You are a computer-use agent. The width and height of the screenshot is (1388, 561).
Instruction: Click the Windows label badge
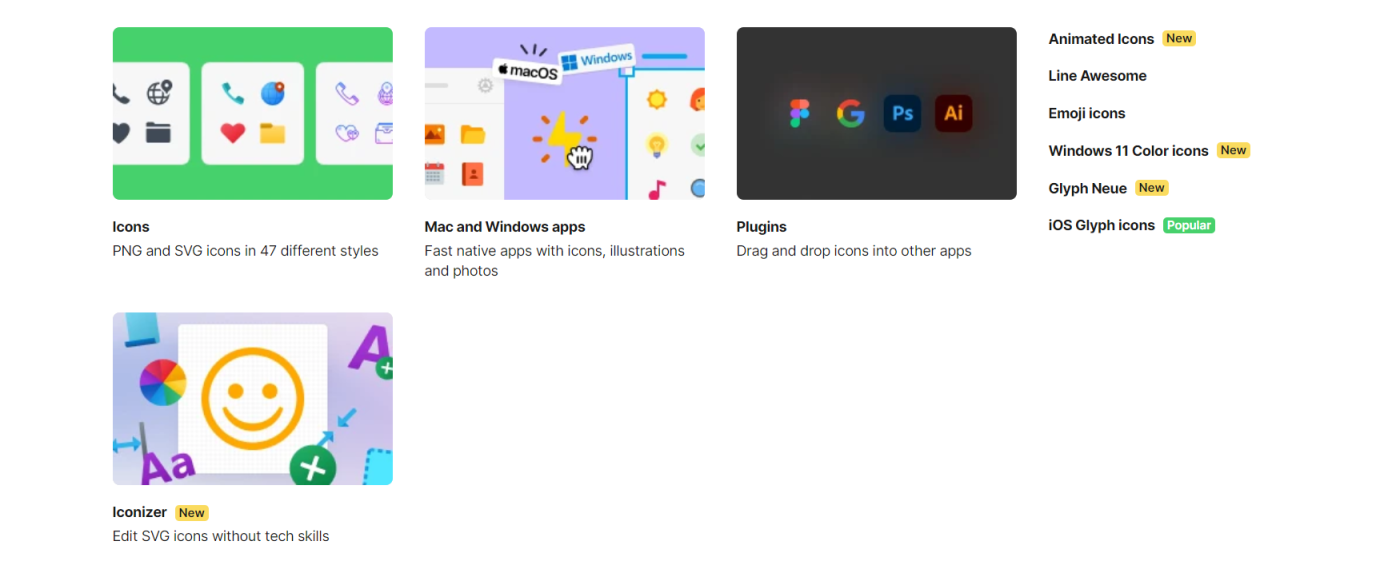point(597,58)
